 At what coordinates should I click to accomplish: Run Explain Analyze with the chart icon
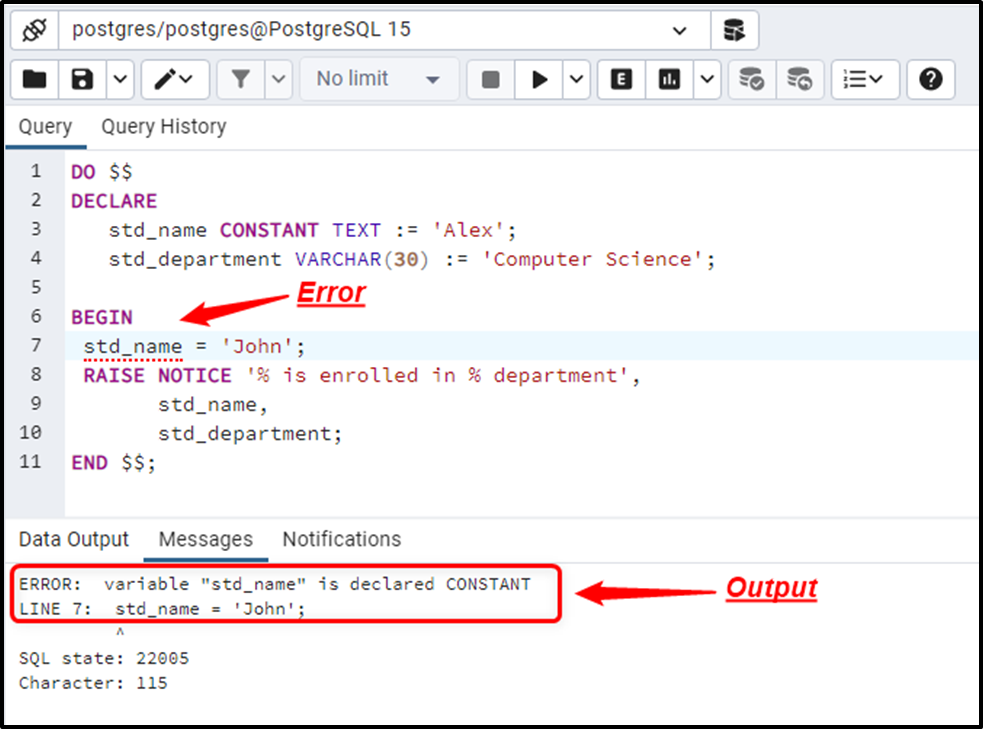click(x=668, y=79)
